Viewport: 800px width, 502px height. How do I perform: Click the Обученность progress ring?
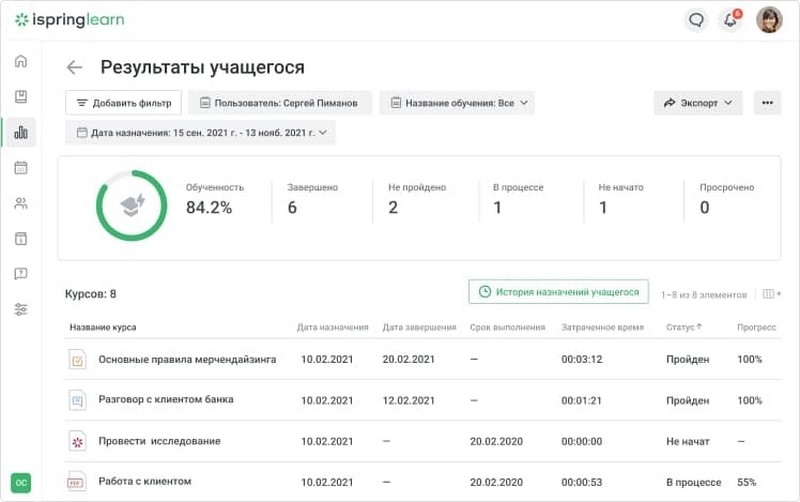[132, 206]
